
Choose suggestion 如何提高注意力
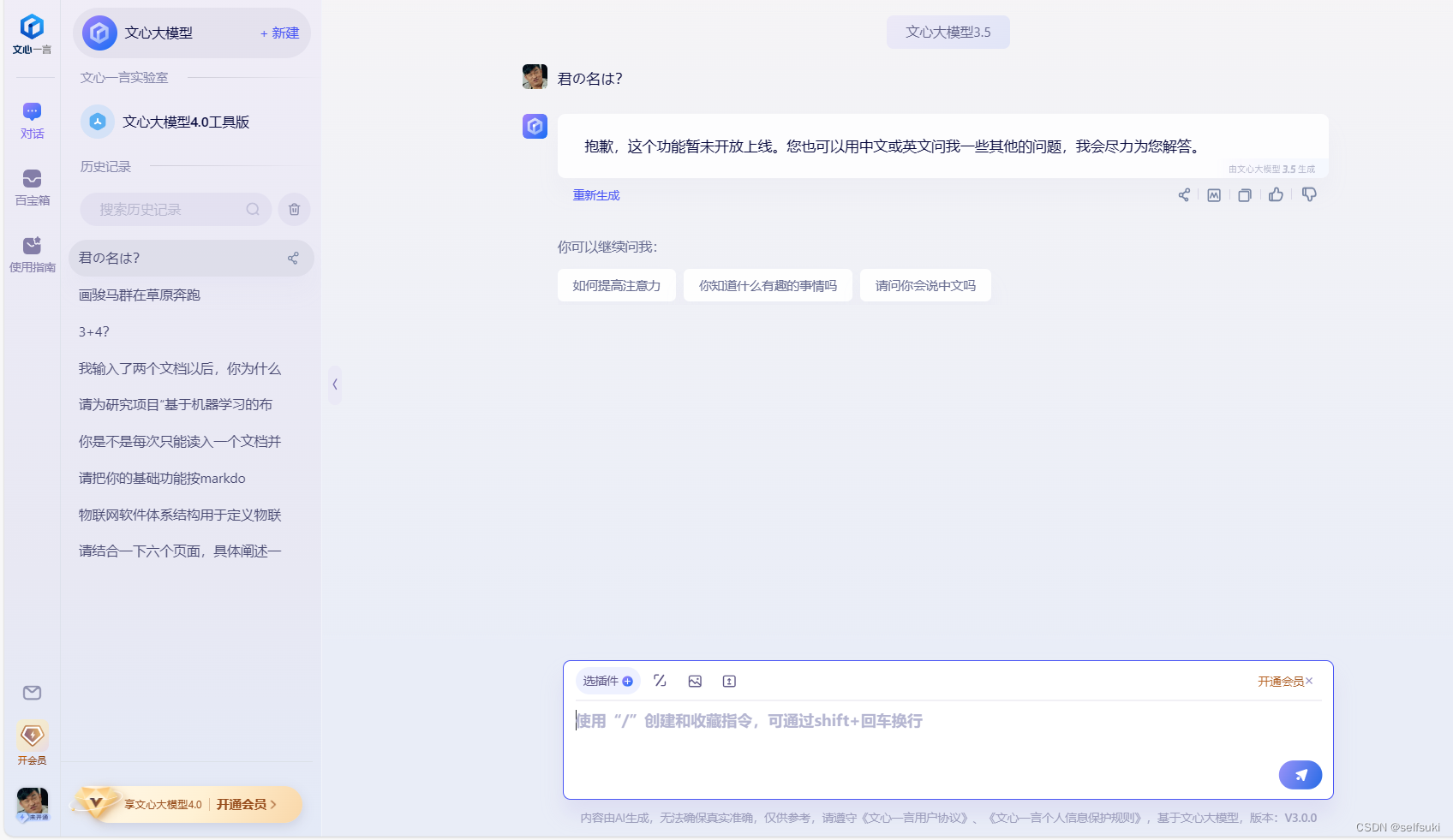tap(617, 285)
